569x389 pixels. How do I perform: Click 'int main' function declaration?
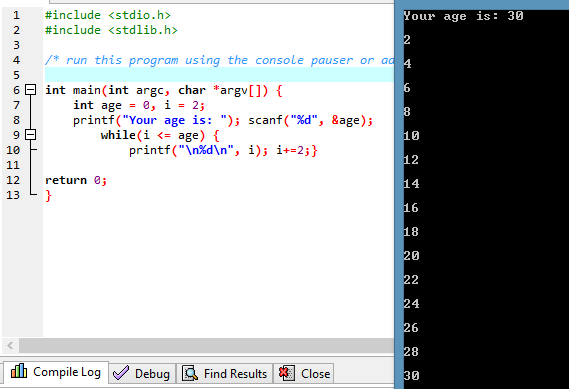(x=164, y=90)
